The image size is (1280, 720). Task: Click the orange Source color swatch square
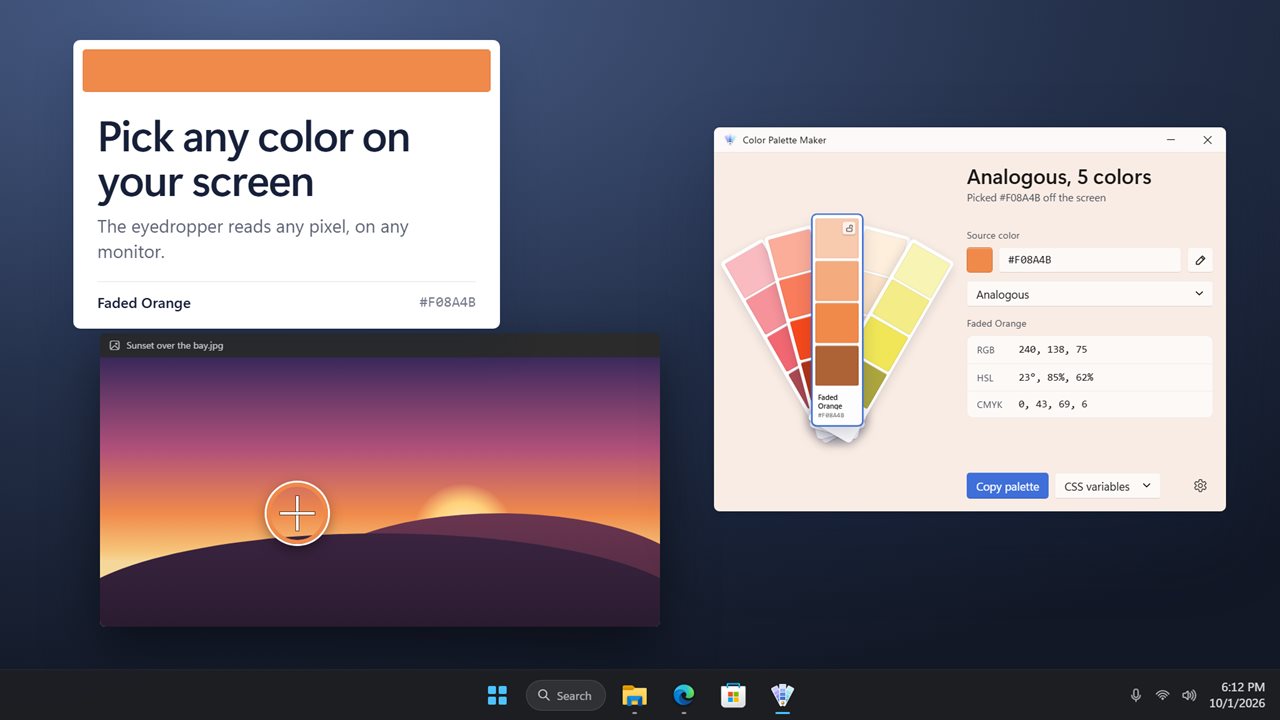click(980, 260)
